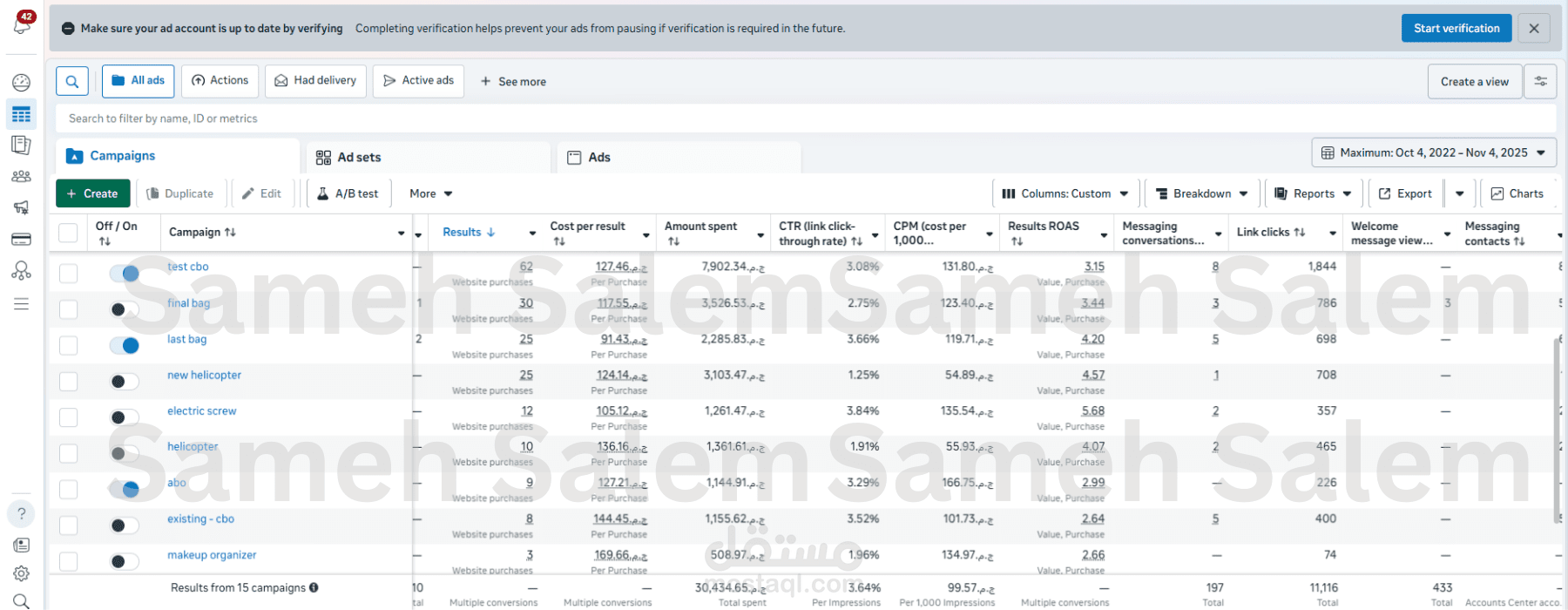
Task: Select the Active ads filter
Action: 419,81
